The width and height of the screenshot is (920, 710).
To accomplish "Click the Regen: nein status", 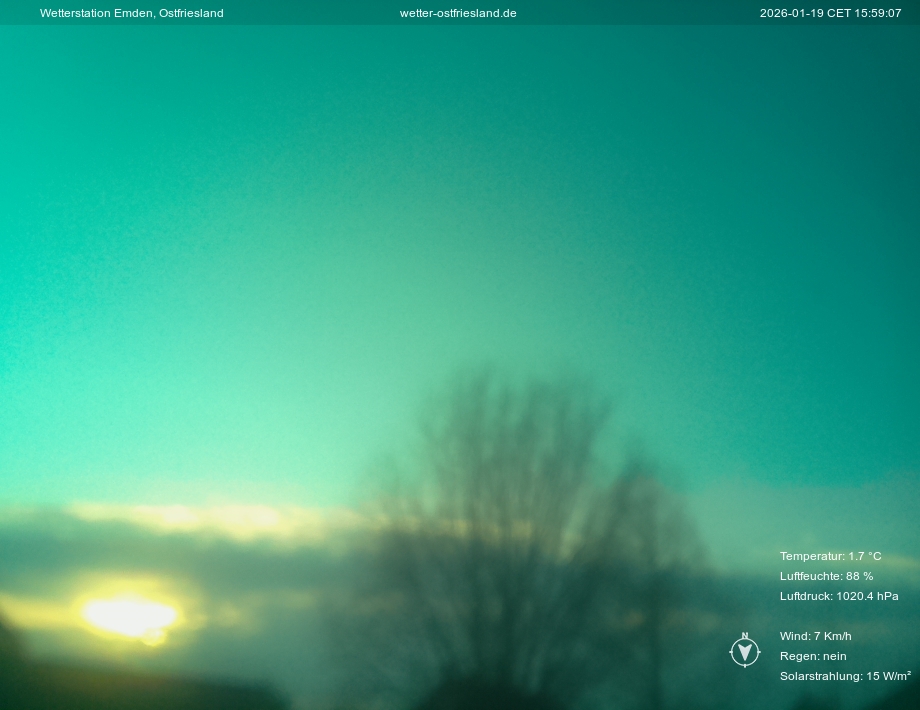I will coord(813,656).
